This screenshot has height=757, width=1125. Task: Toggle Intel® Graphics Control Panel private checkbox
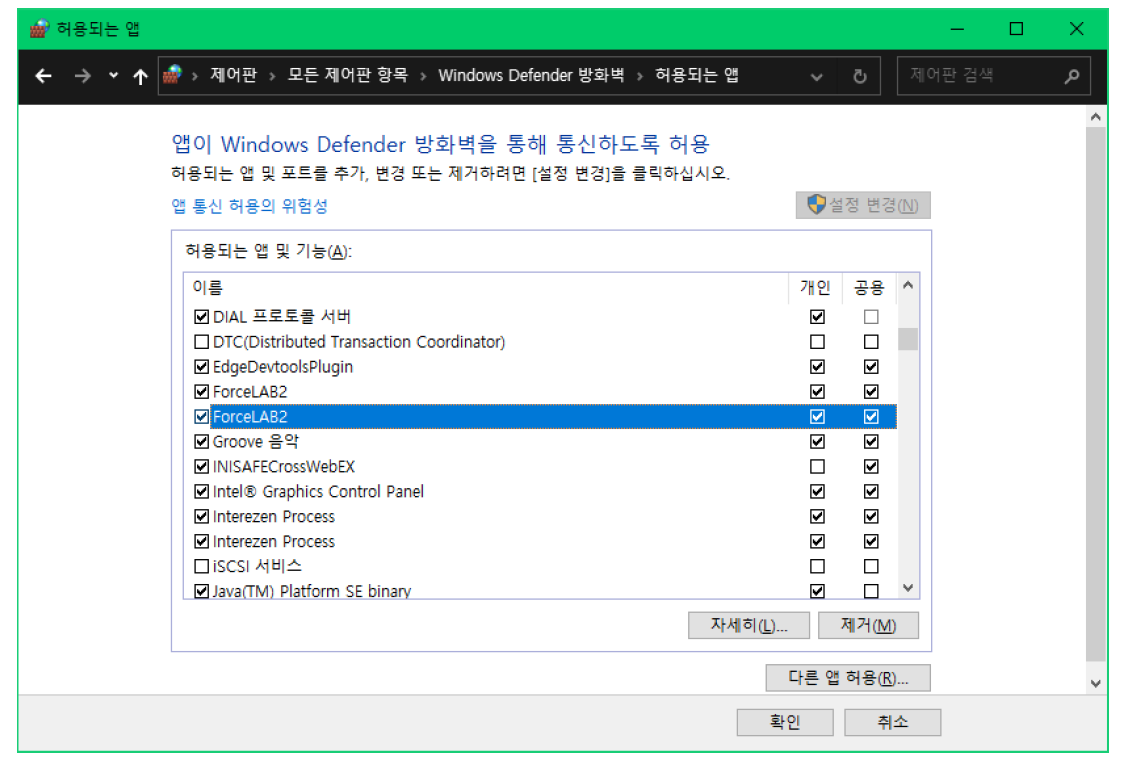817,492
